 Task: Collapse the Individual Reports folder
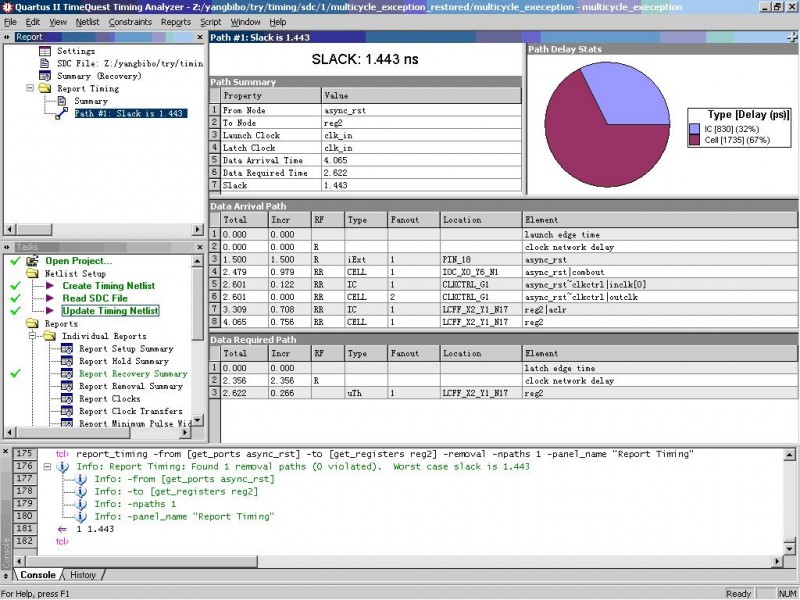tap(33, 336)
